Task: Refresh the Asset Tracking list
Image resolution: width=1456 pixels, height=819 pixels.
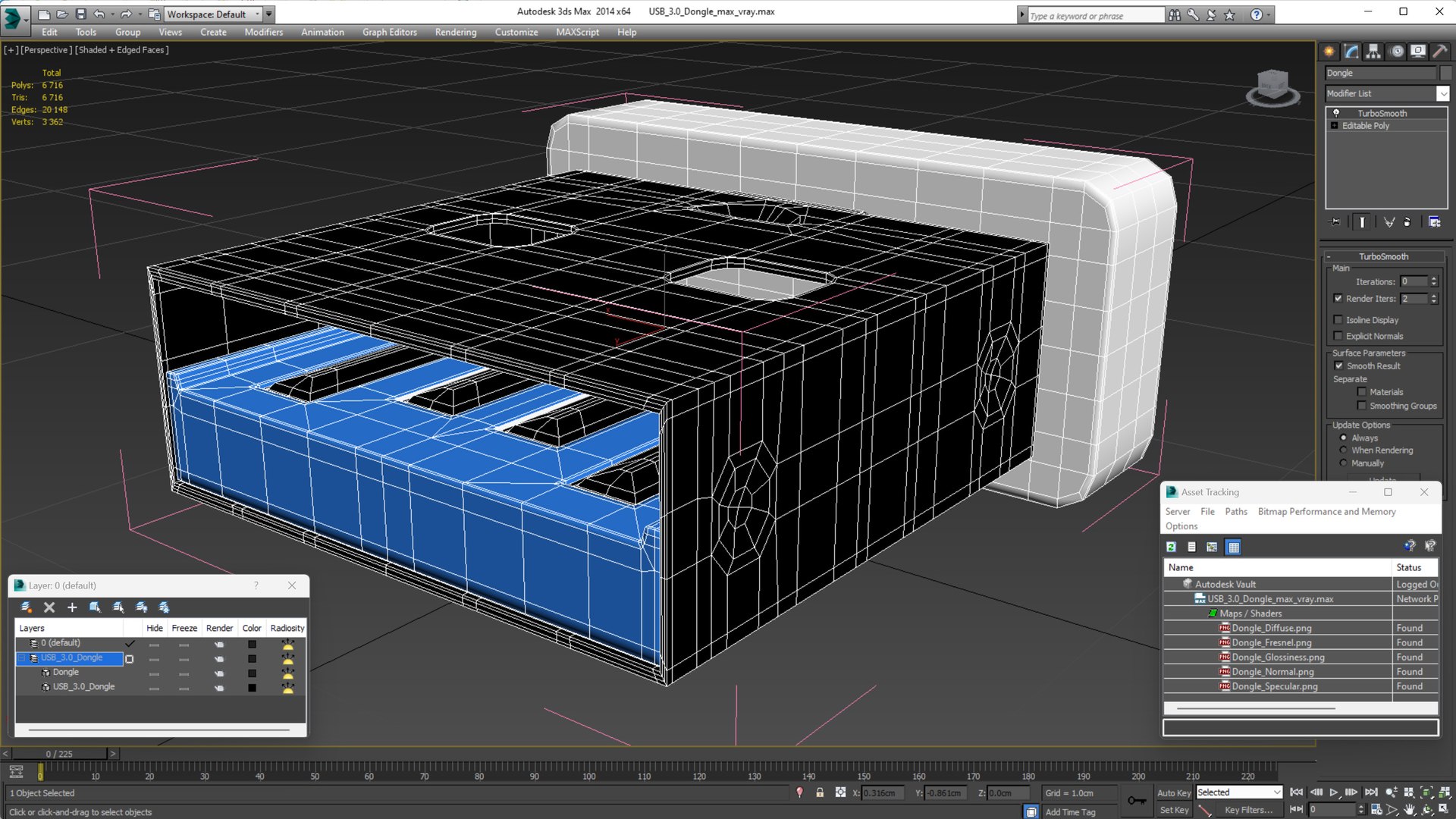Action: 1171,547
